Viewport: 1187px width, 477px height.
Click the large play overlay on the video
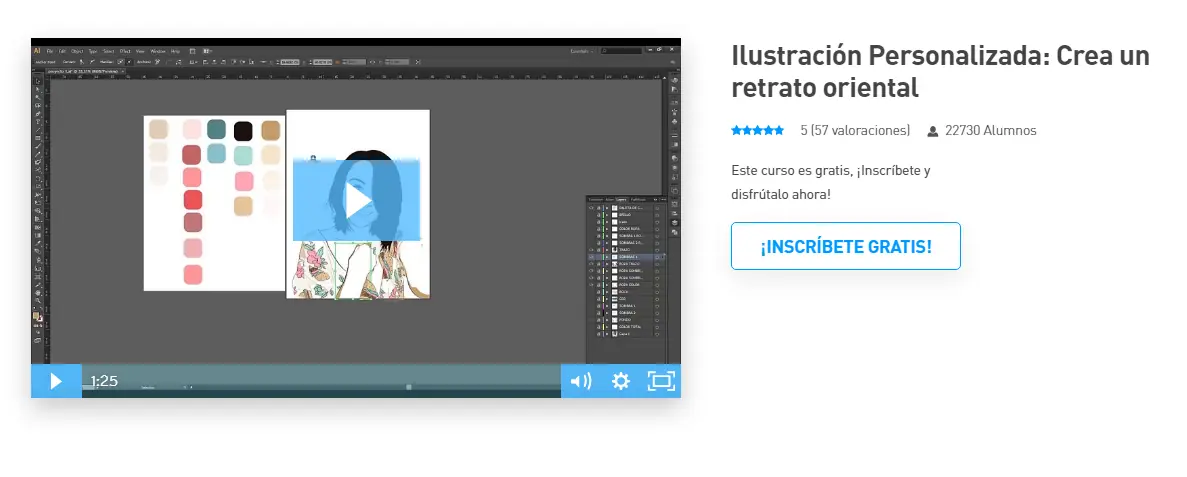357,200
